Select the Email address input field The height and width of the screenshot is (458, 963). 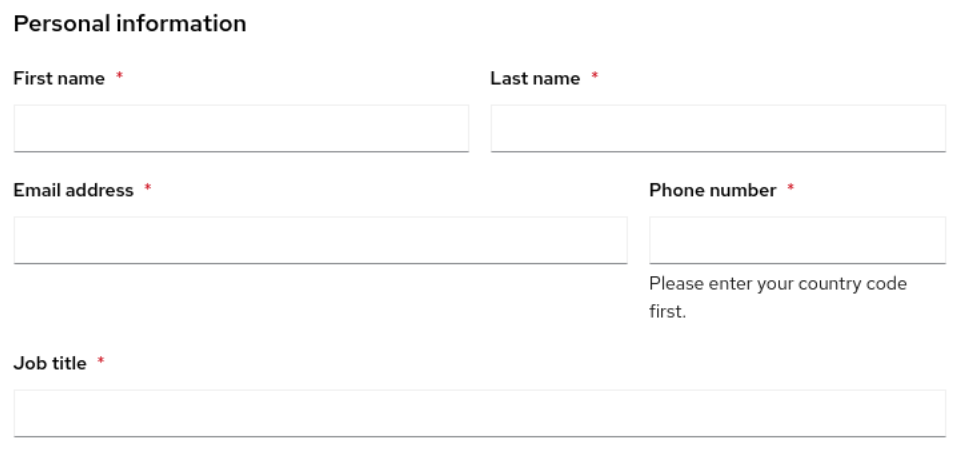click(x=320, y=240)
